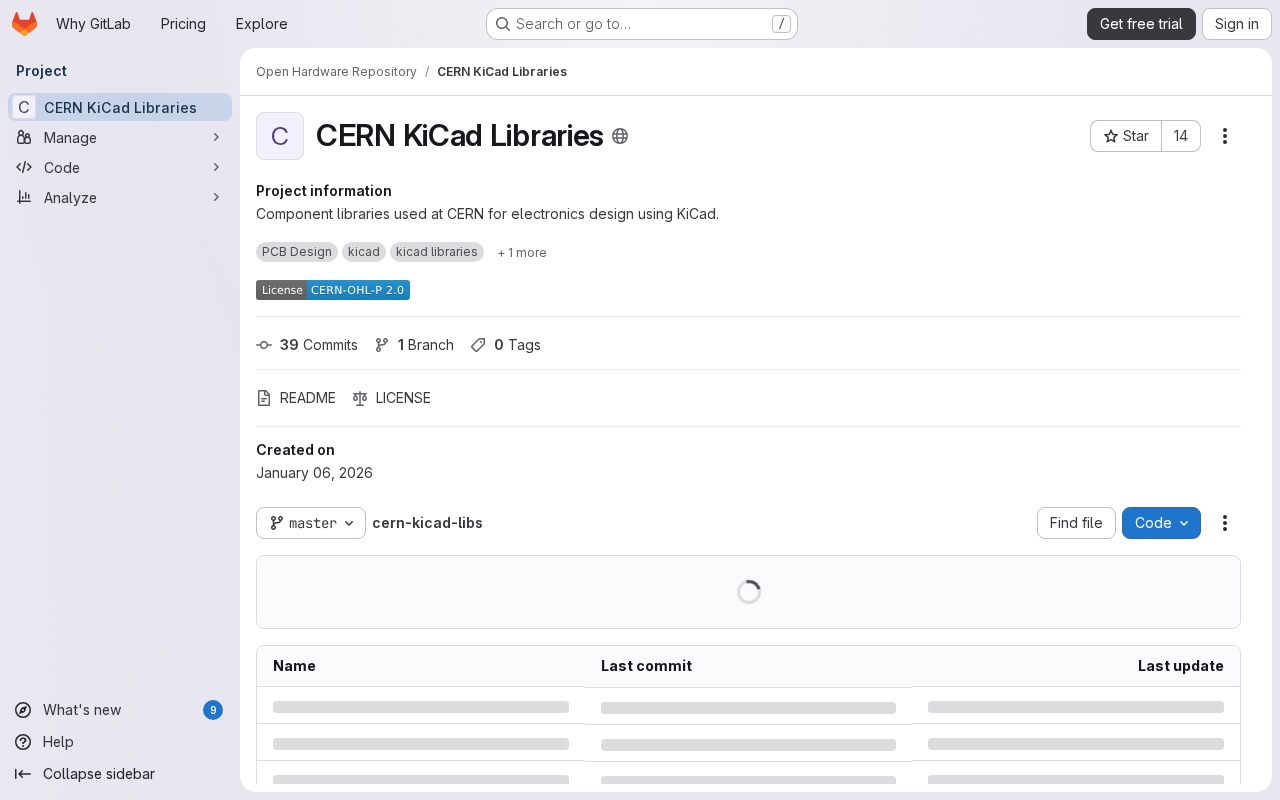Click the kicad libraries topic tag

coord(437,252)
